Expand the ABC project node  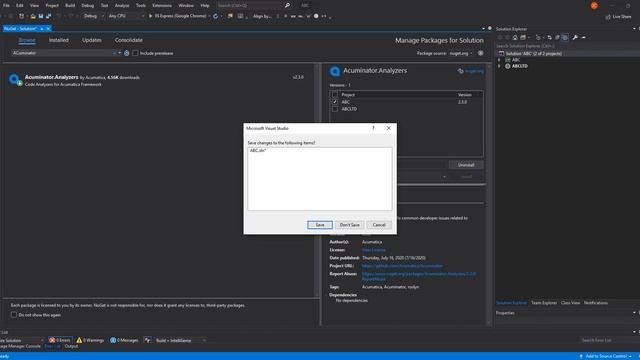499,60
